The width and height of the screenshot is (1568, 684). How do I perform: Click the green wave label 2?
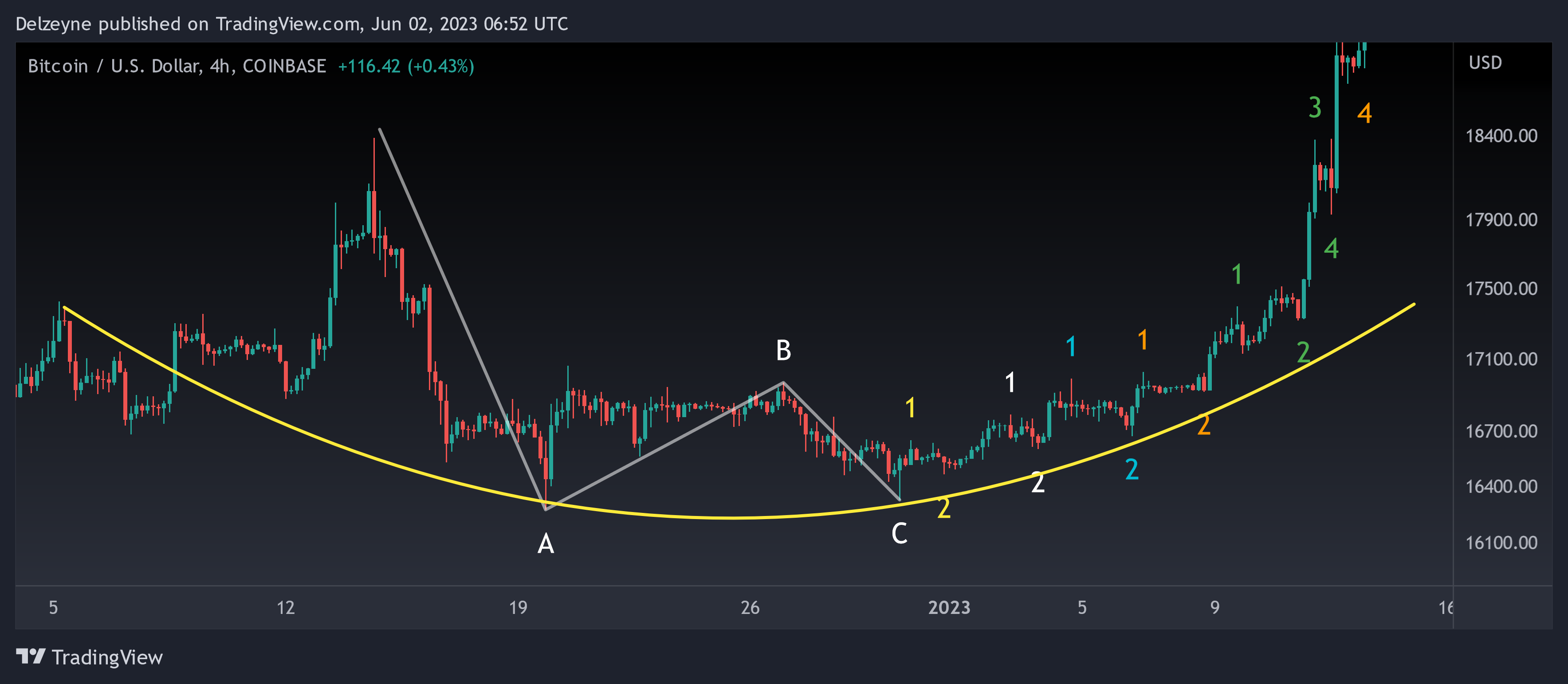[x=1303, y=352]
